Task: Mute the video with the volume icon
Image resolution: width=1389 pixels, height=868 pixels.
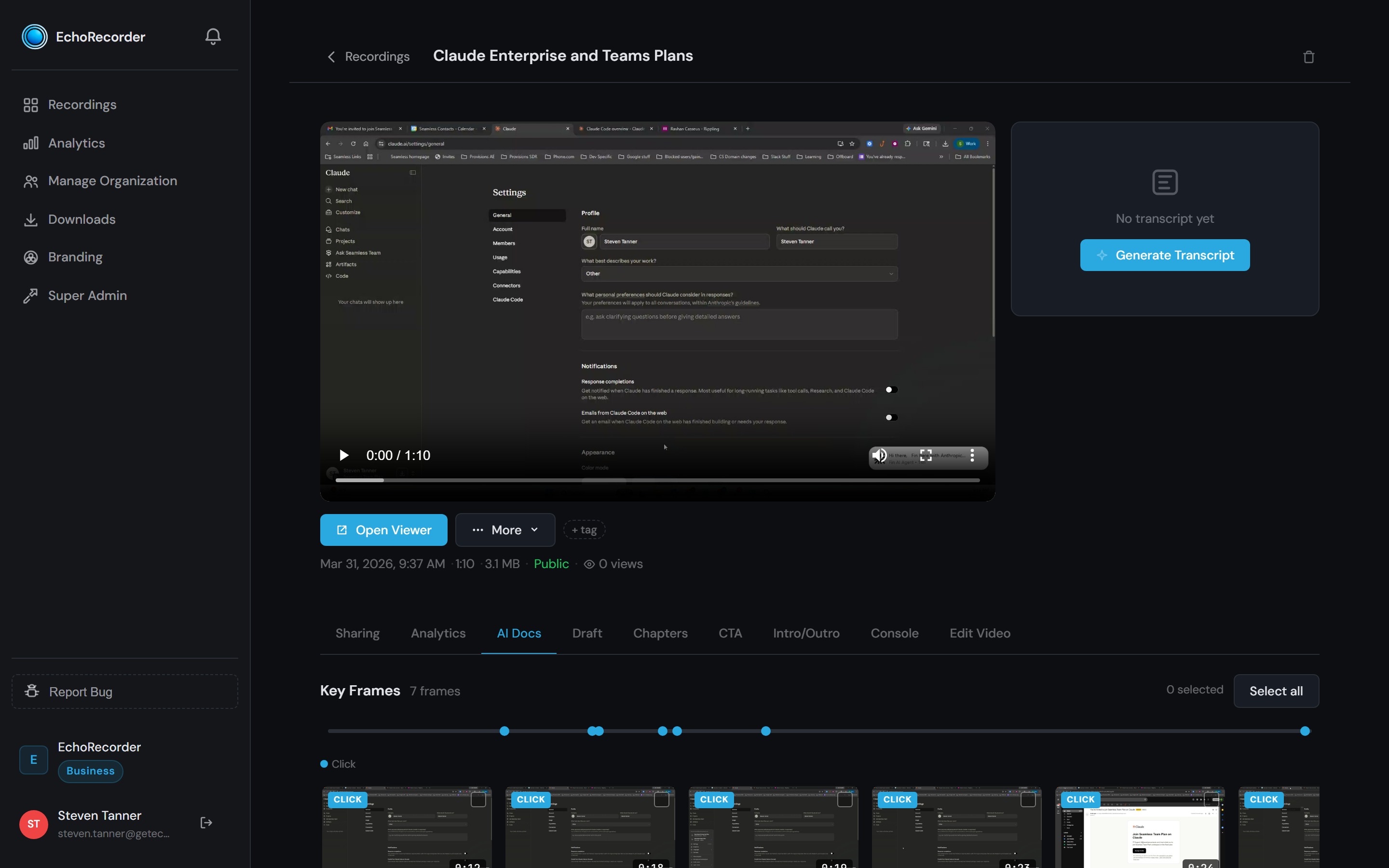Action: click(880, 455)
